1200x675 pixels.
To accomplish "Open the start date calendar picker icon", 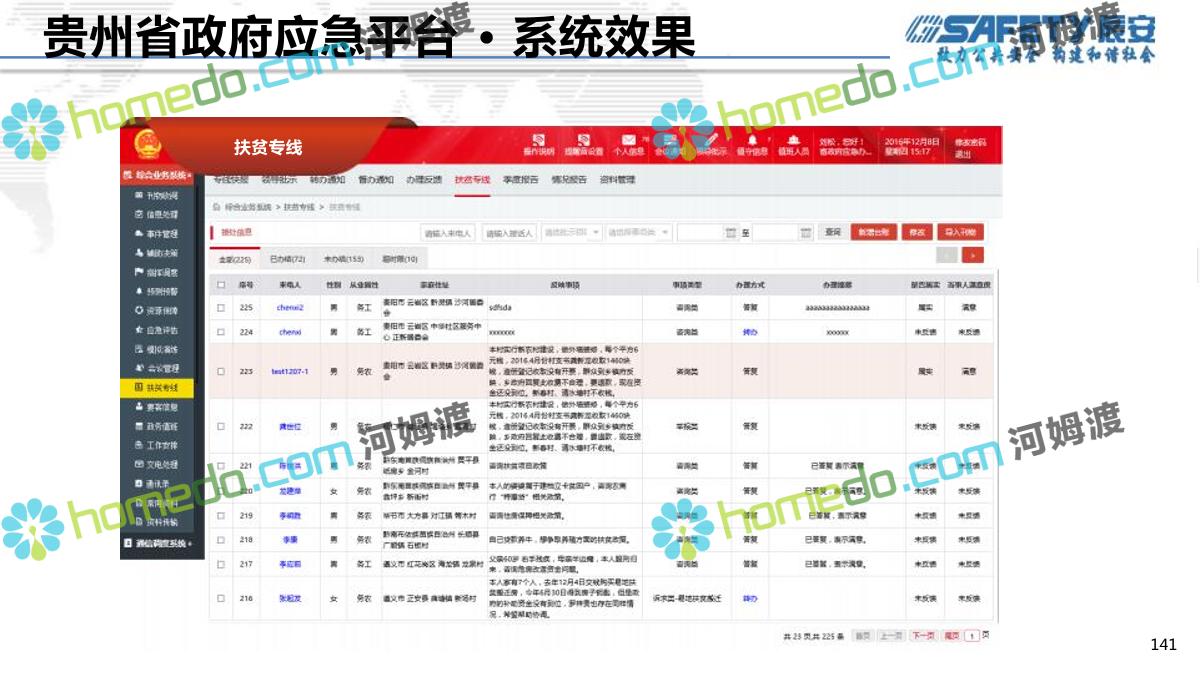I will 731,232.
